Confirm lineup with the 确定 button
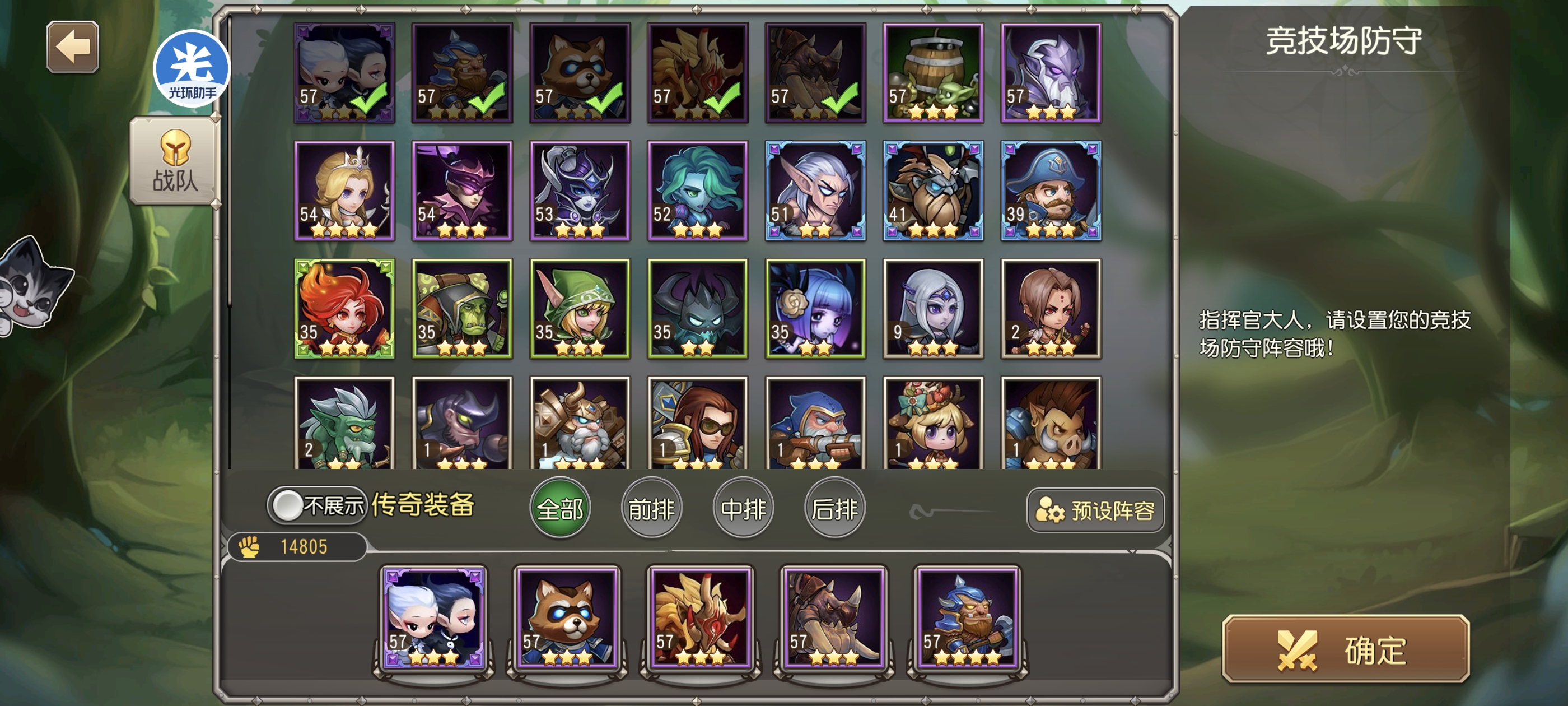The image size is (1568, 706). click(1346, 649)
